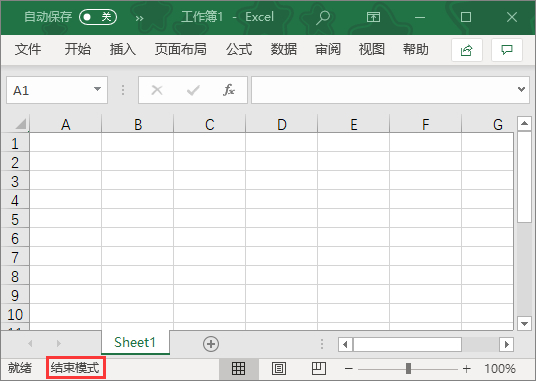Select row 4 header

pos(15,200)
